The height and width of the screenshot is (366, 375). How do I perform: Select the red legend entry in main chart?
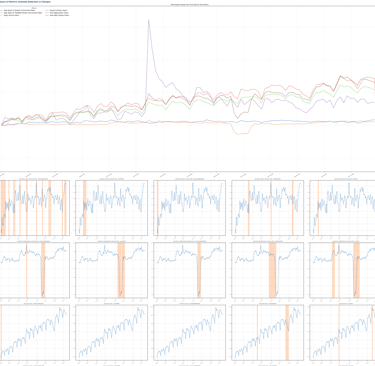coord(56,10)
